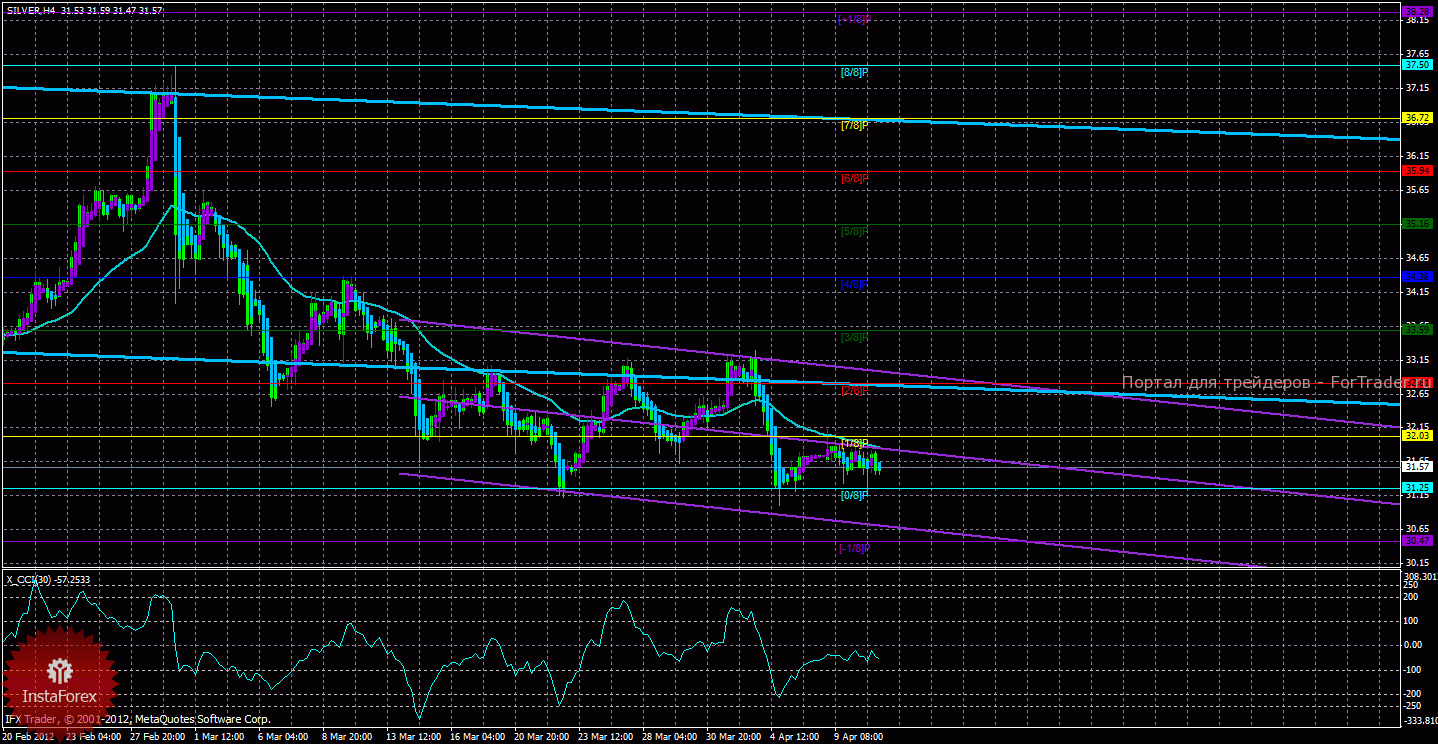Image resolution: width=1438 pixels, height=744 pixels.
Task: Click the white 31.57 current price tag
Action: pyautogui.click(x=1417, y=466)
